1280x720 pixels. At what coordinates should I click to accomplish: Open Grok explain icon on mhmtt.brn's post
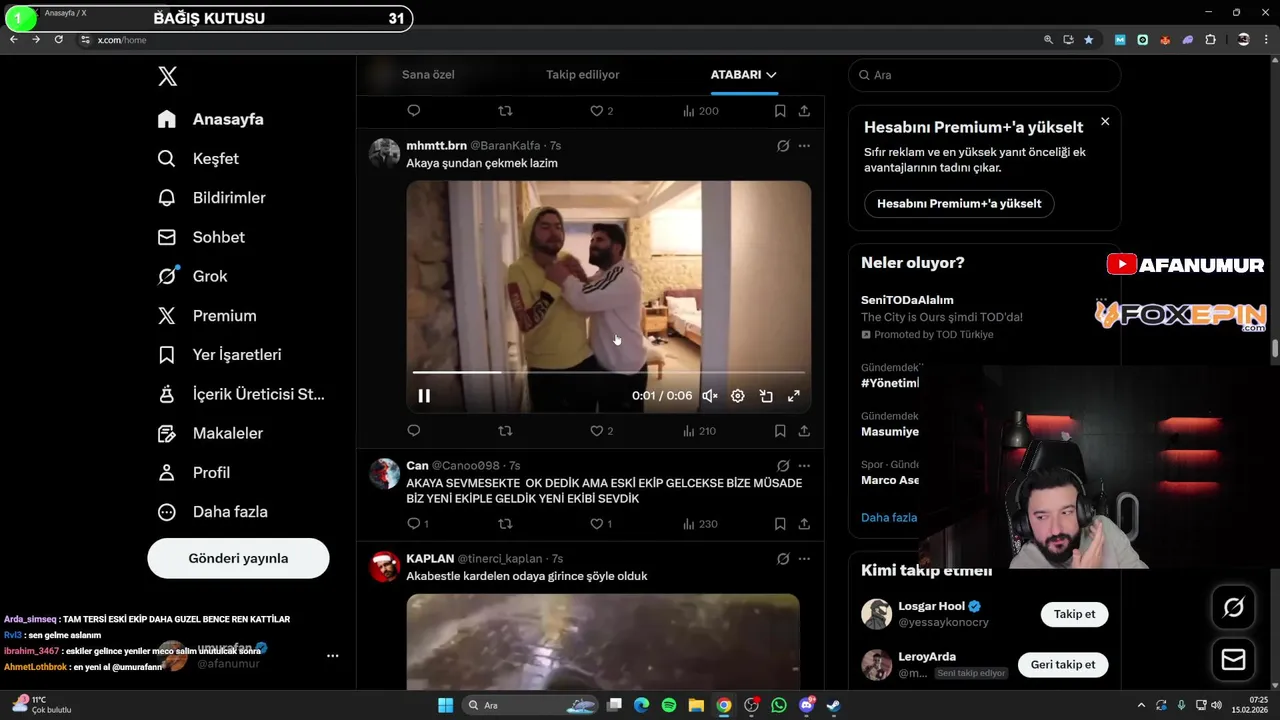(x=783, y=146)
